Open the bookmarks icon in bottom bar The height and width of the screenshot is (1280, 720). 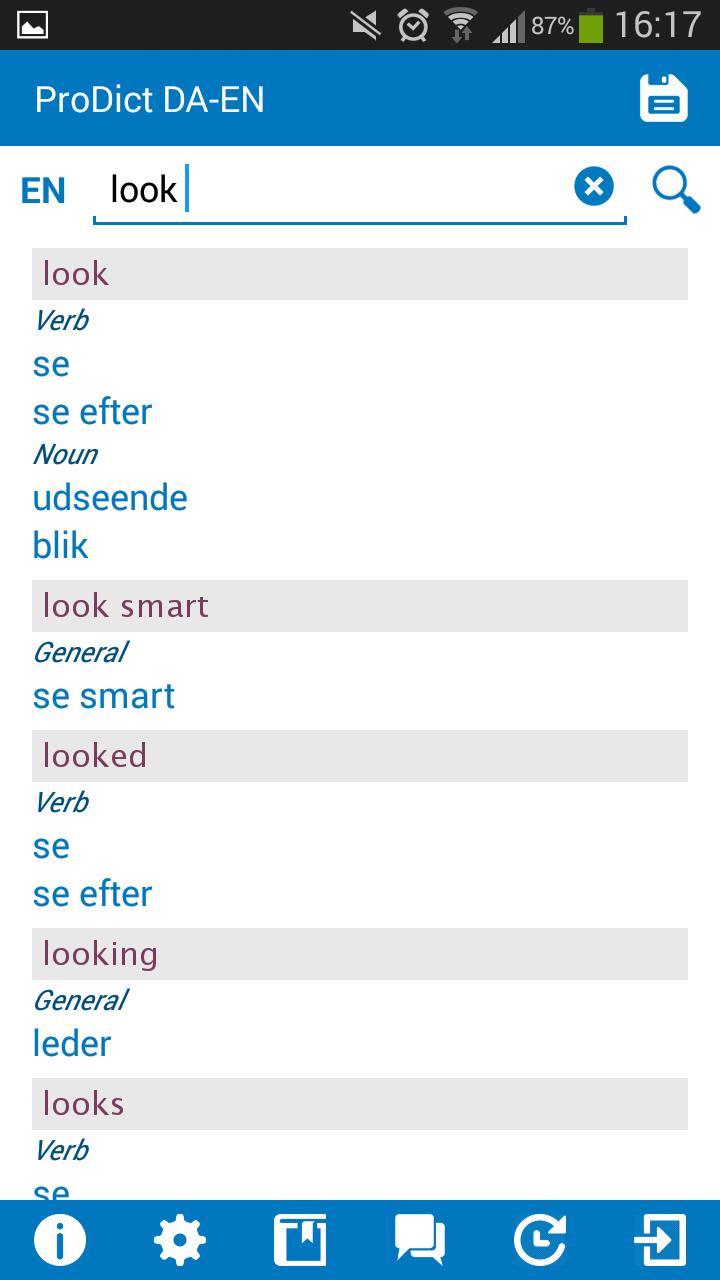point(300,1240)
